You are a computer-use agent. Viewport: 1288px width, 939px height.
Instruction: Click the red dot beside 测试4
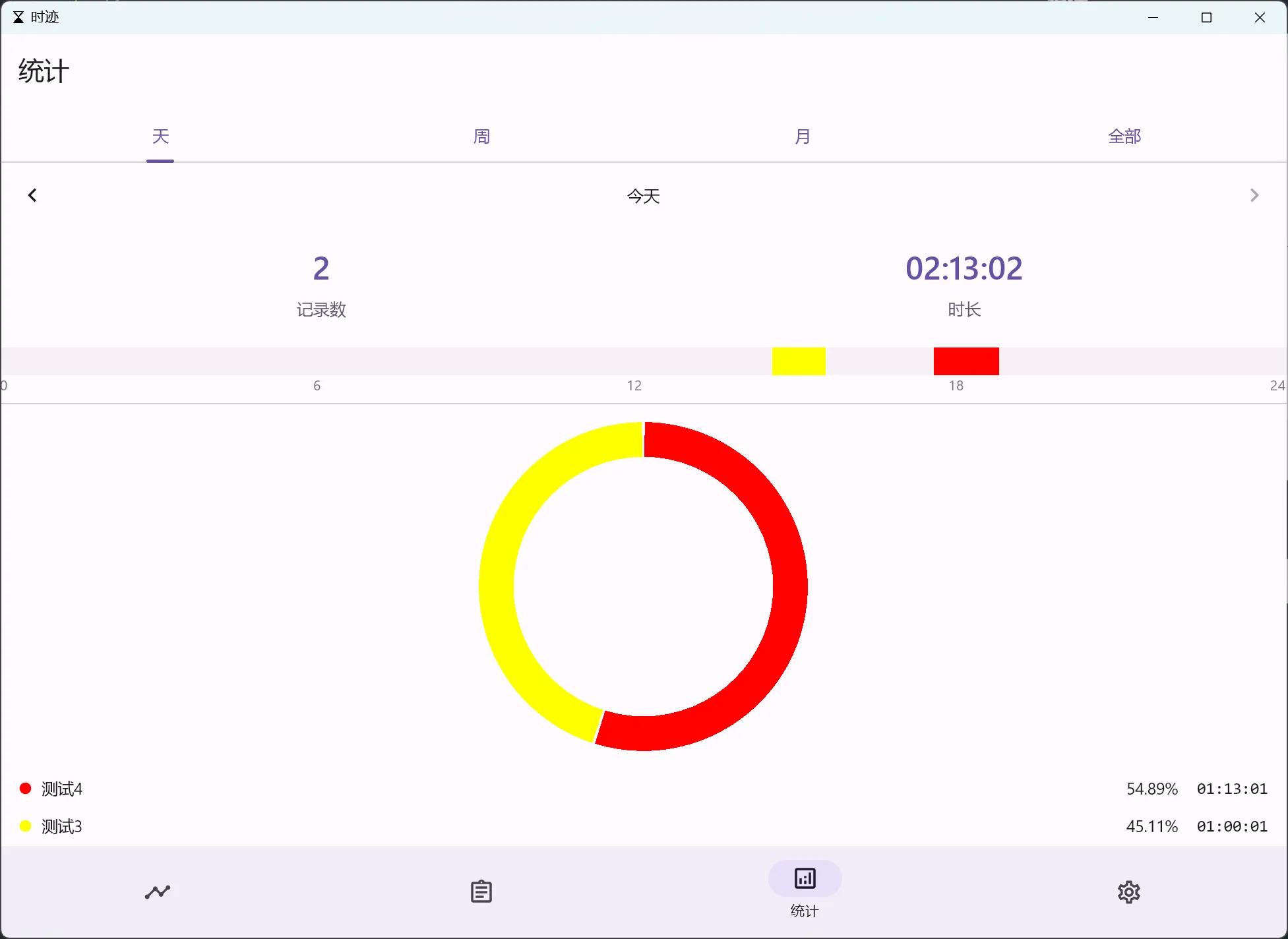26,789
